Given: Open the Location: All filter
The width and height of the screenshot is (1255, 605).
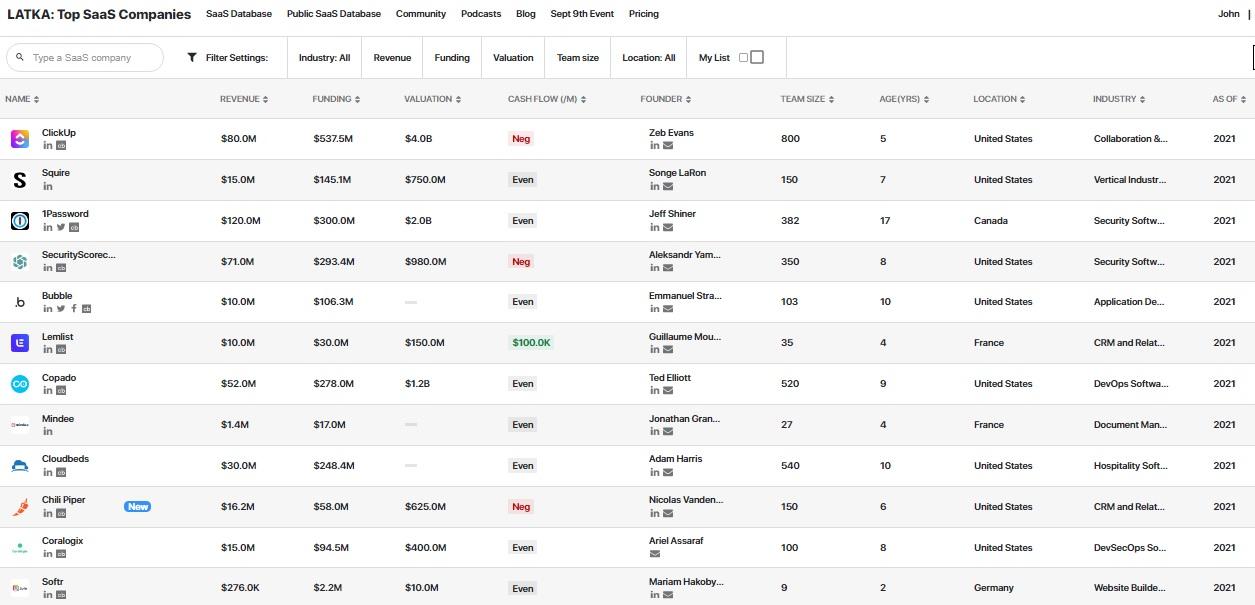Looking at the screenshot, I should [x=649, y=58].
